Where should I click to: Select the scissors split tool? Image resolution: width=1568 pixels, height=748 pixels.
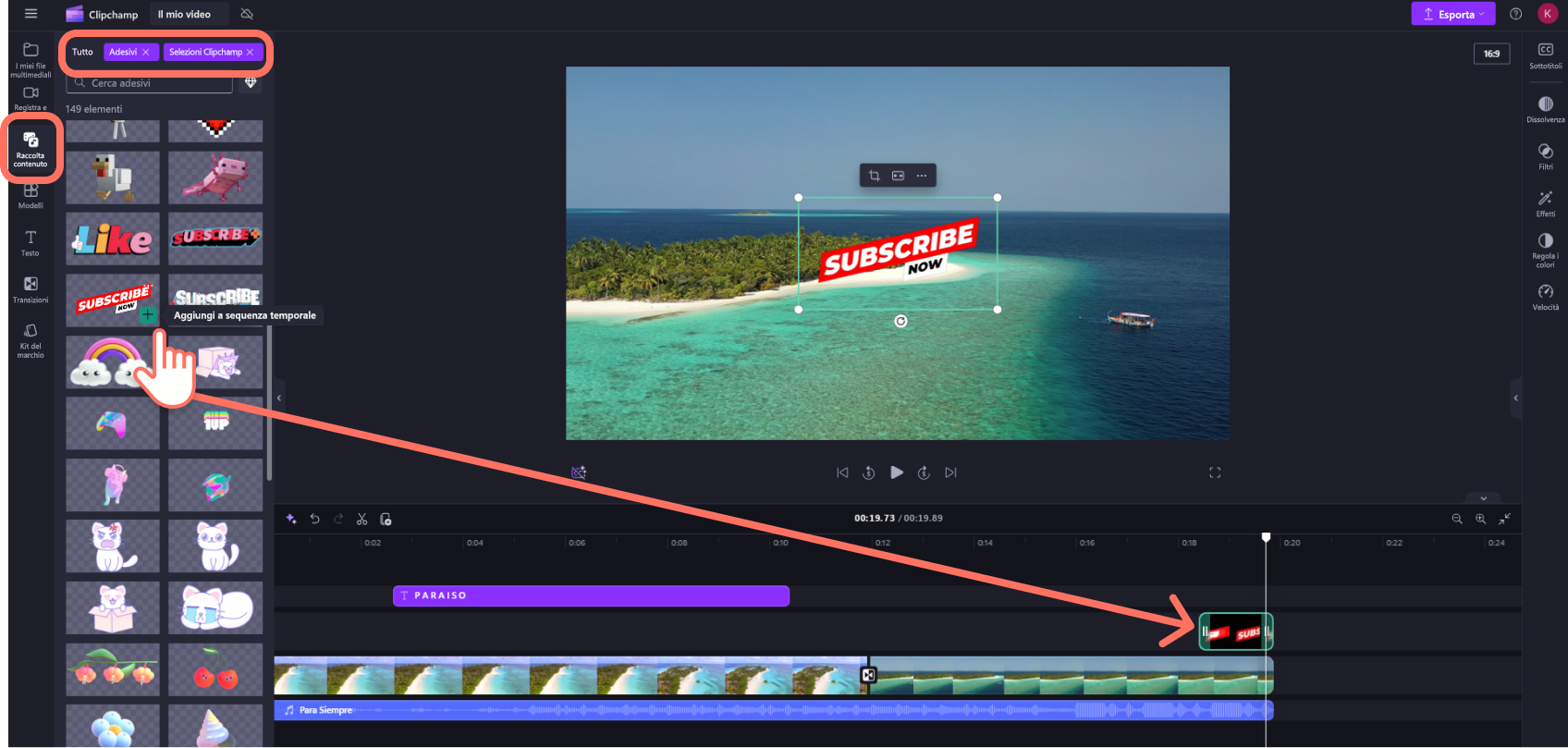pyautogui.click(x=362, y=519)
